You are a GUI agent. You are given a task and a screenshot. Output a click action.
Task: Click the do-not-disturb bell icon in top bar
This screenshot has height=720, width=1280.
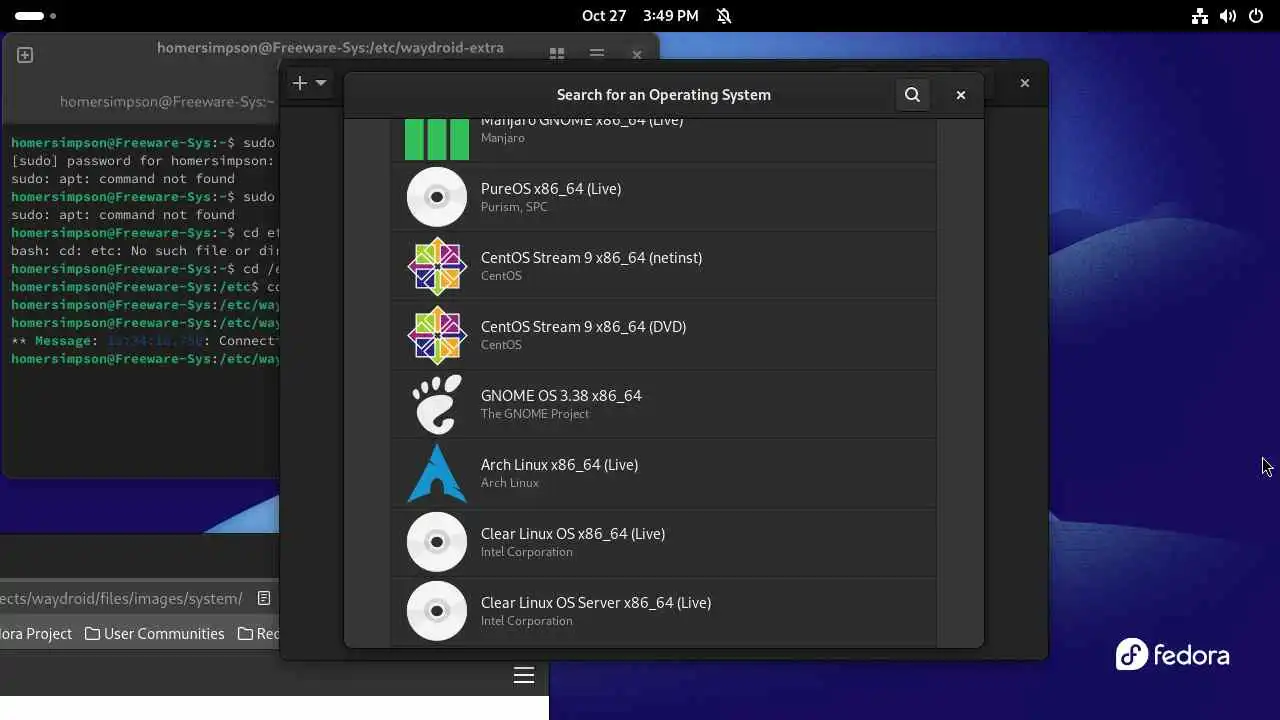[x=724, y=16]
